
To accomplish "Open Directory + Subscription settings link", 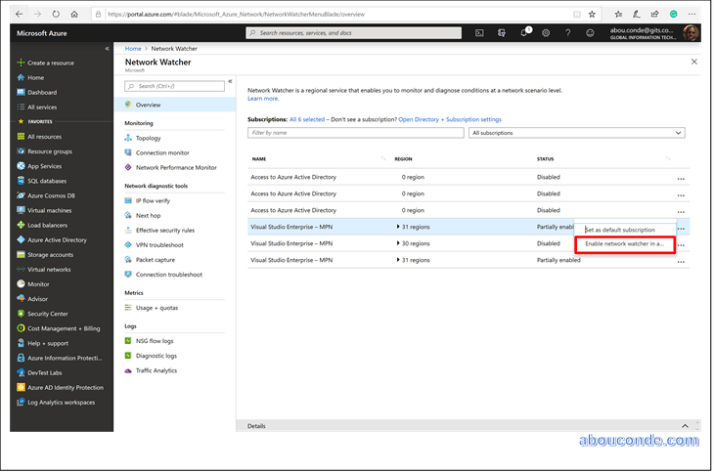I will pos(450,119).
